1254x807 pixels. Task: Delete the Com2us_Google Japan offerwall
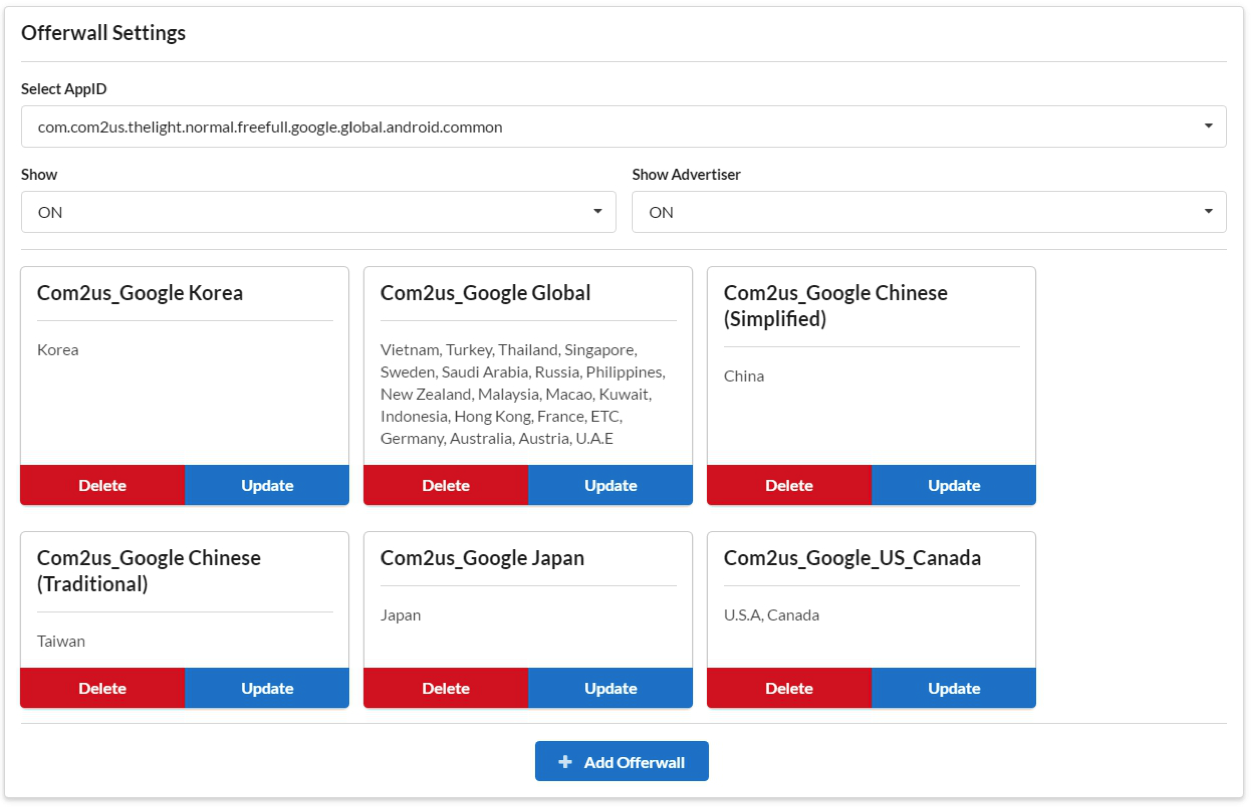point(446,688)
